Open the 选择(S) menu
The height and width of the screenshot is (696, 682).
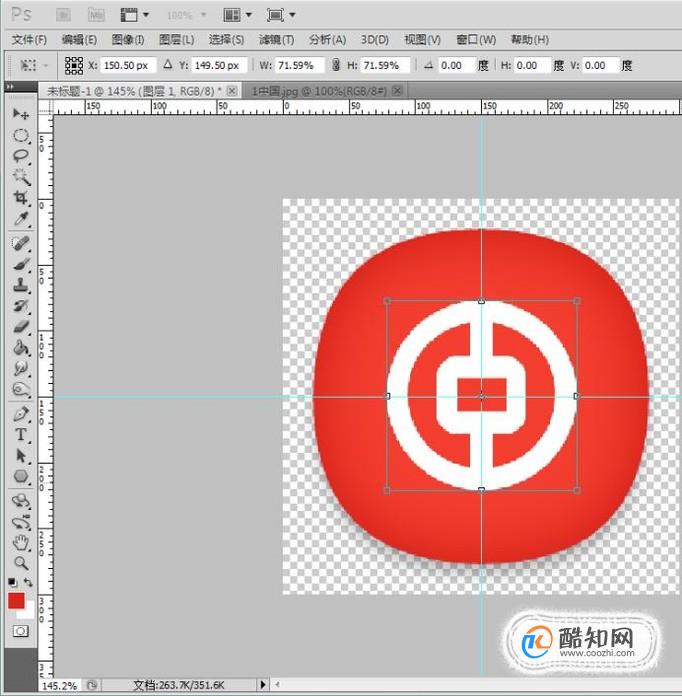(x=226, y=40)
